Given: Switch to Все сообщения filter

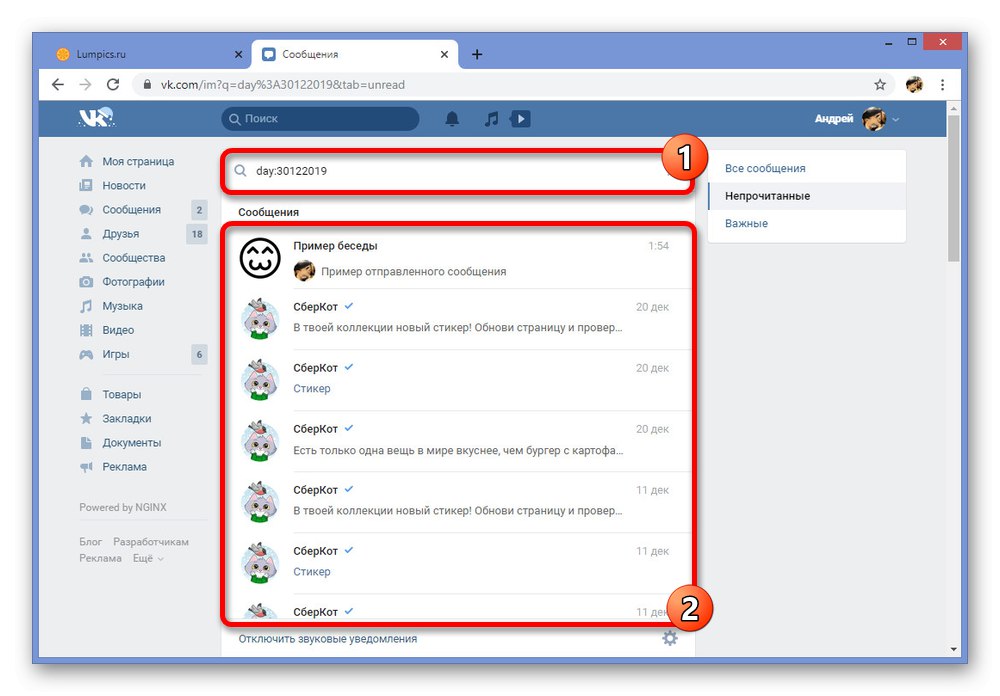Looking at the screenshot, I should 807,168.
